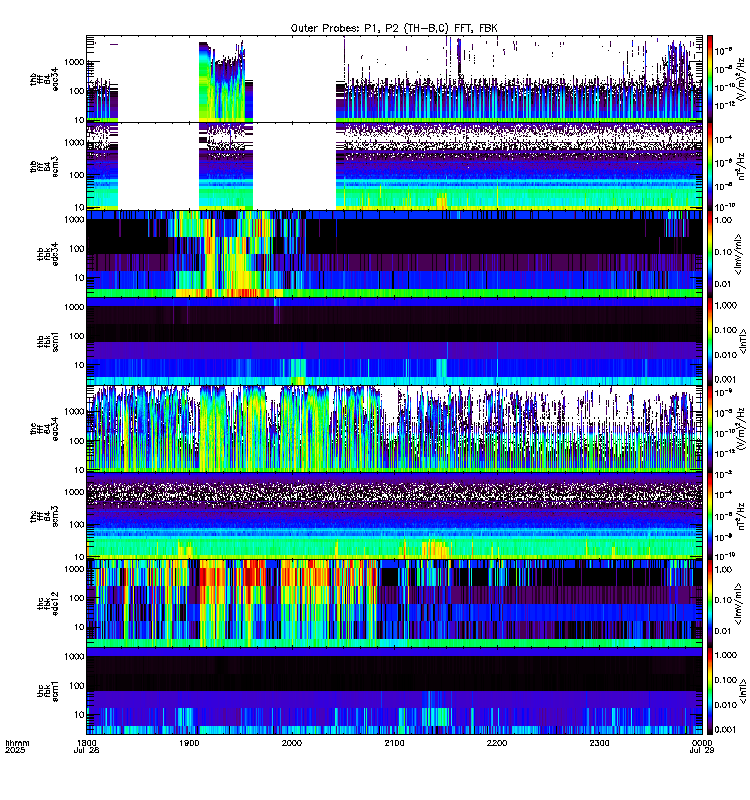This screenshot has width=750, height=800.
Task: Click the thc fff scm3 spectrogram panel
Action: 394,516
